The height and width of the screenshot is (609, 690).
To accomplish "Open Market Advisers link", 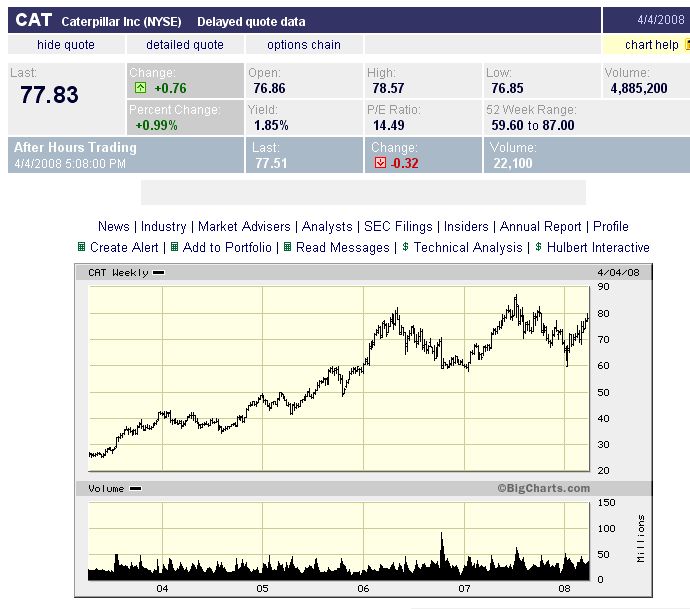I will pos(244,227).
